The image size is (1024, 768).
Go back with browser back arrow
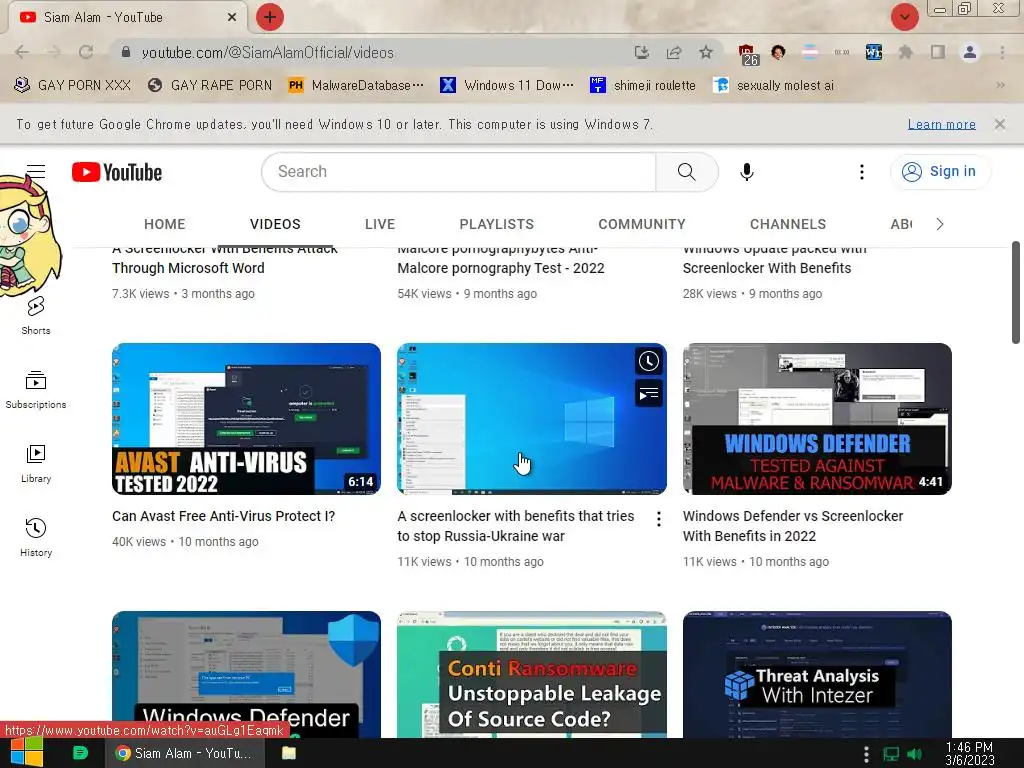click(22, 52)
